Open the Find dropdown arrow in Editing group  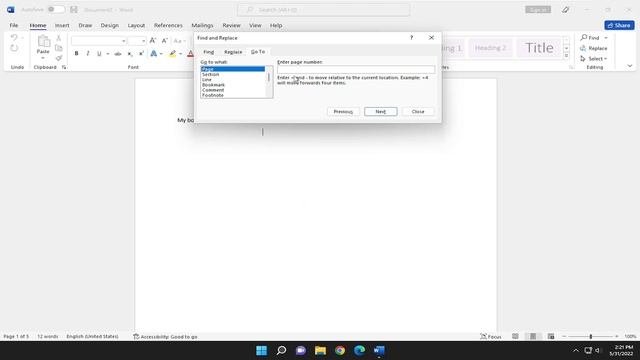tap(606, 38)
